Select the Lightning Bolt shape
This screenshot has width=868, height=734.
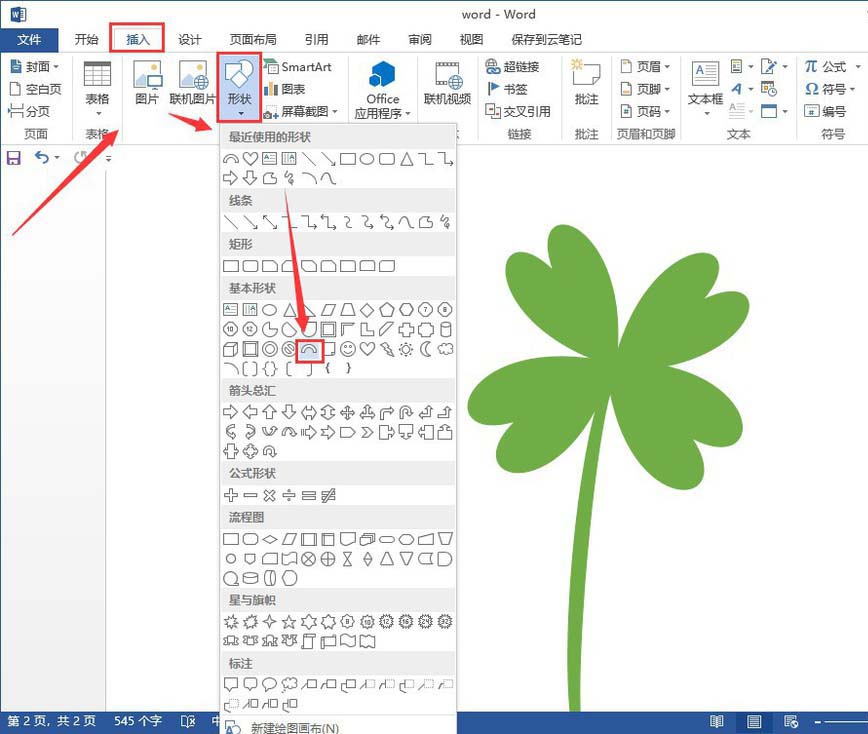click(386, 349)
